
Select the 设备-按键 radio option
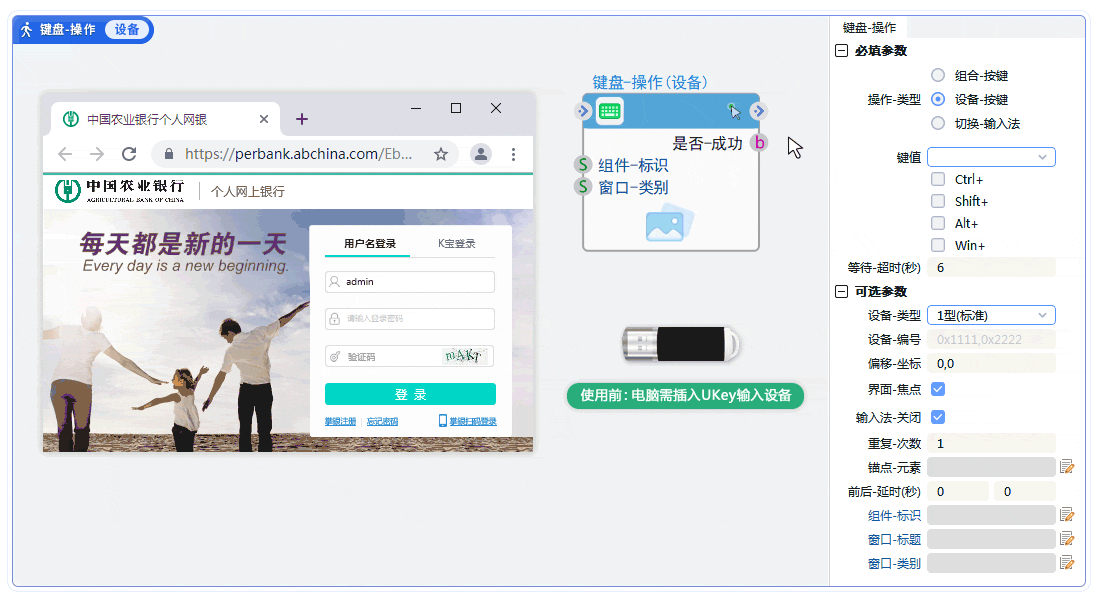937,99
